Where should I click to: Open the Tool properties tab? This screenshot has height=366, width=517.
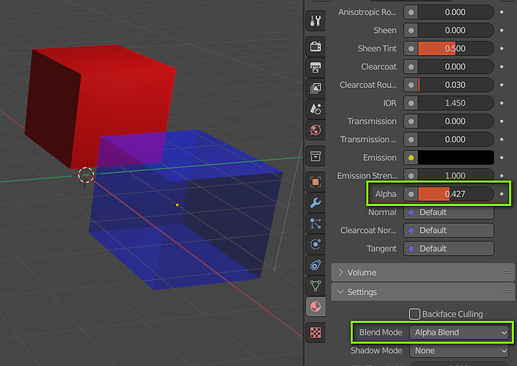(315, 21)
